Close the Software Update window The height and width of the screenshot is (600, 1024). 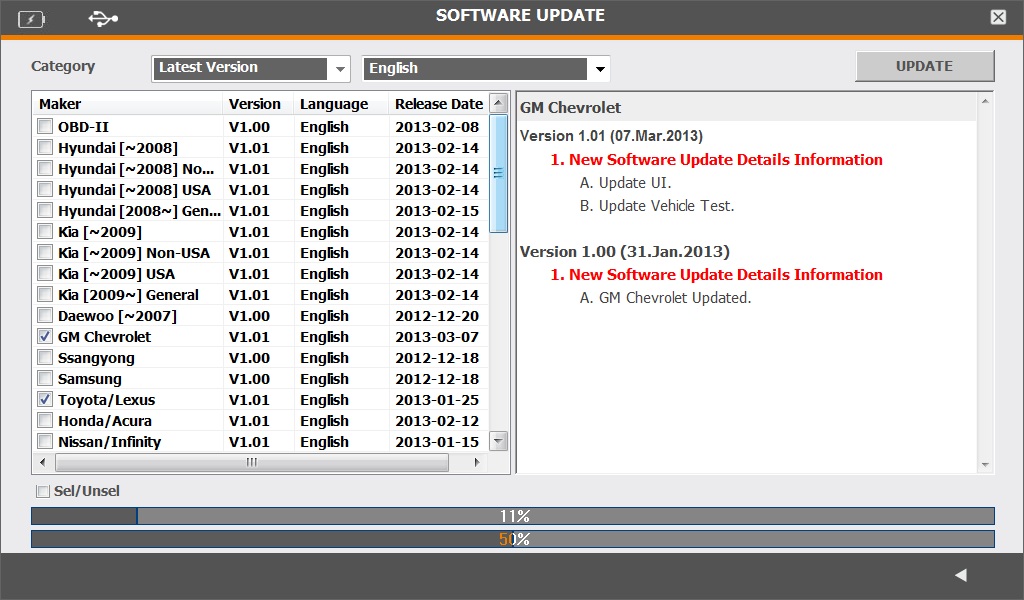(998, 17)
